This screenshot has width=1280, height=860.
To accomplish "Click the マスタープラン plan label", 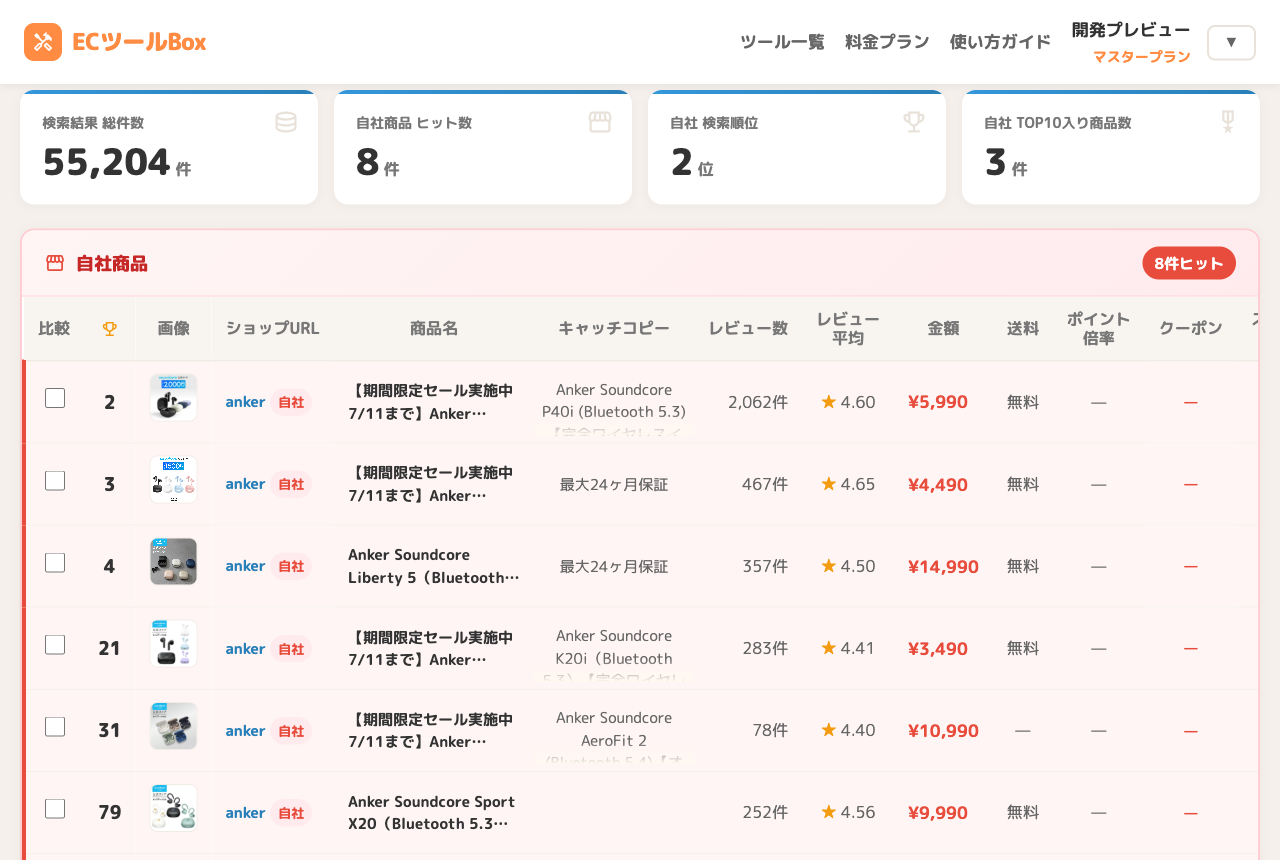I will [x=1141, y=57].
